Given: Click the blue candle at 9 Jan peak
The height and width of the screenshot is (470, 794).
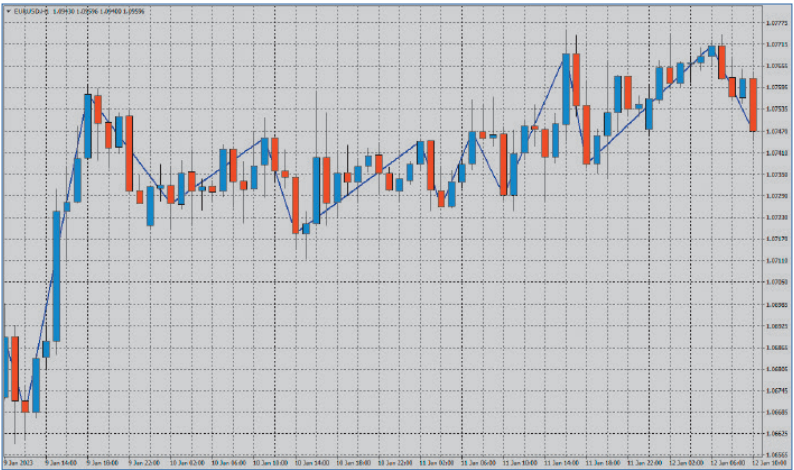Looking at the screenshot, I should pyautogui.click(x=88, y=125).
